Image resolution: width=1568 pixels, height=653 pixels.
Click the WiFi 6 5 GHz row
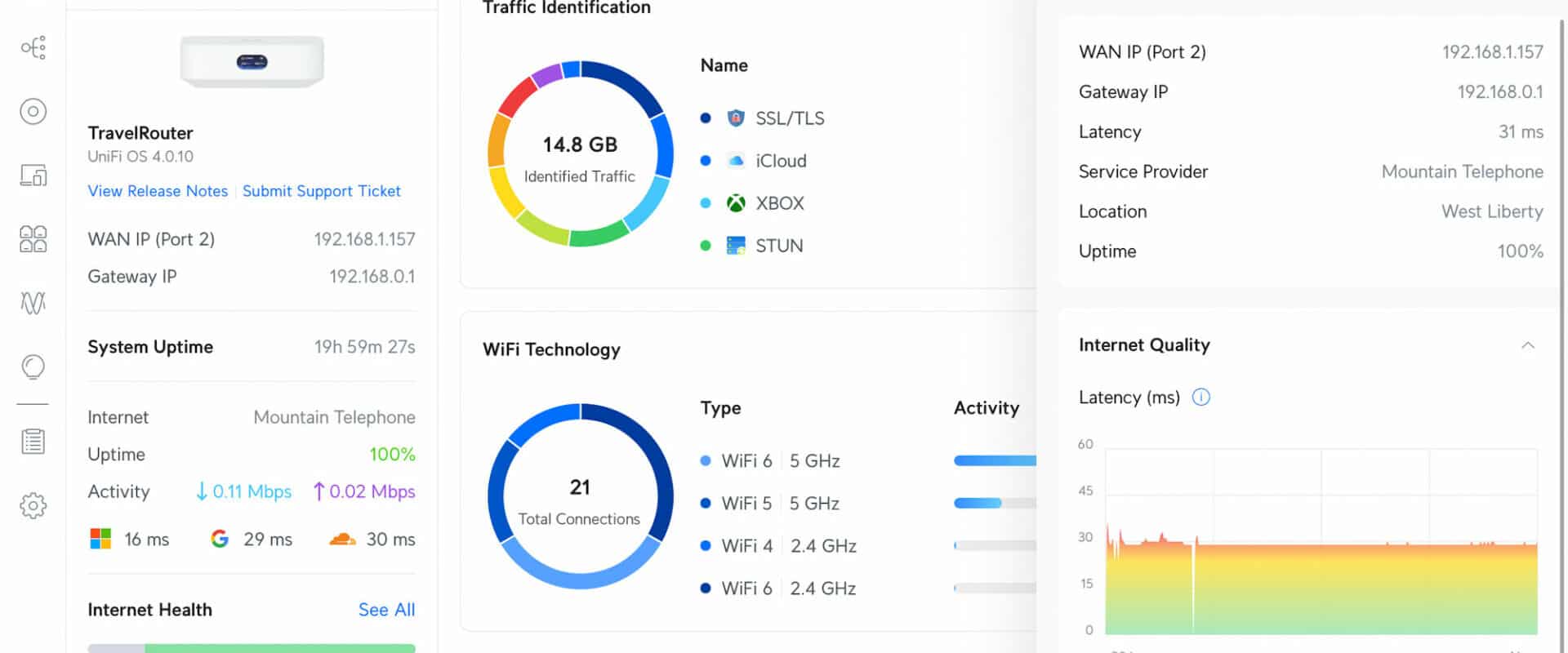click(x=867, y=461)
